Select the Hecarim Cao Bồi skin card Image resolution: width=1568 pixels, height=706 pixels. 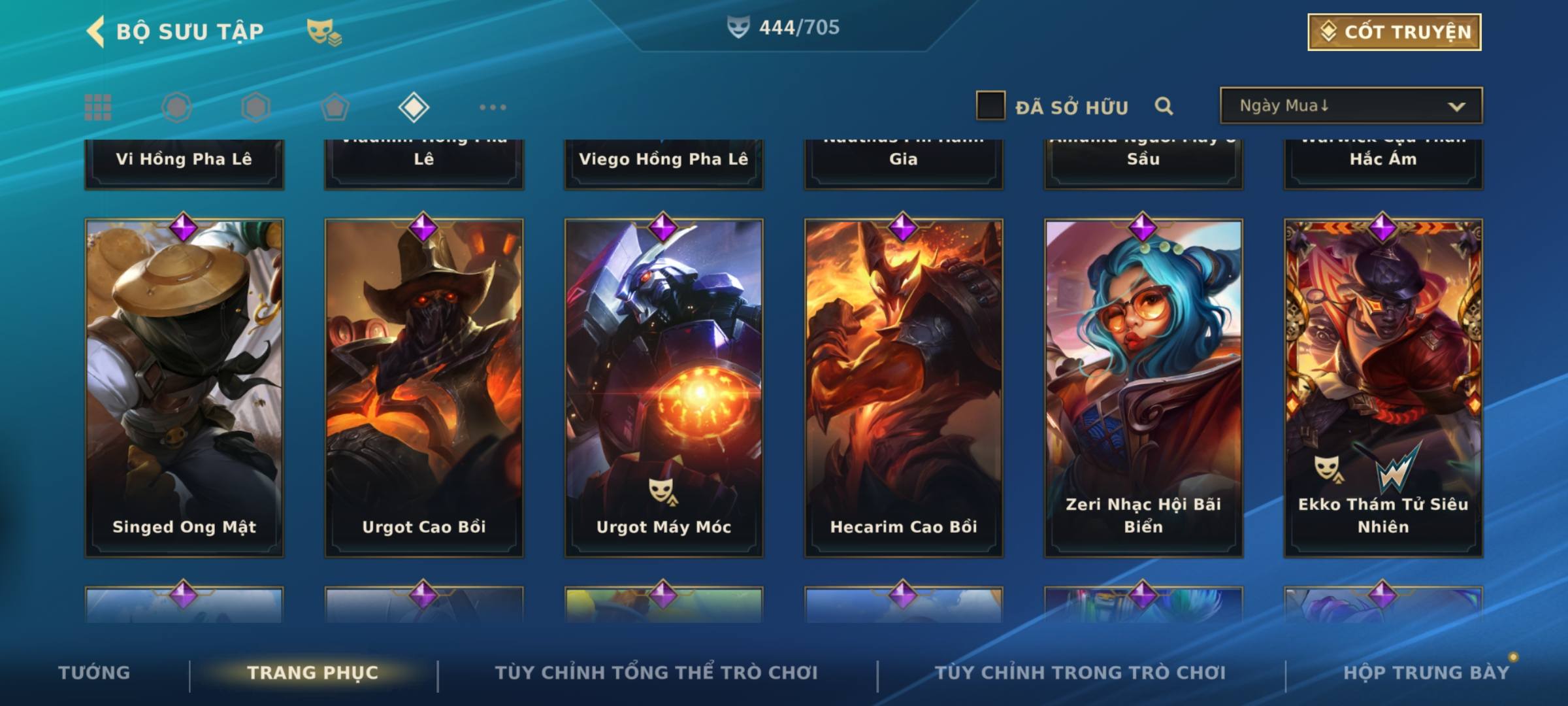904,388
